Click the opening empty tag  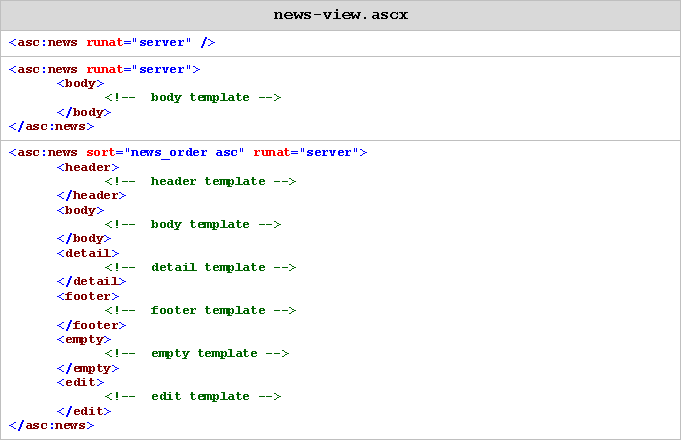(x=84, y=340)
